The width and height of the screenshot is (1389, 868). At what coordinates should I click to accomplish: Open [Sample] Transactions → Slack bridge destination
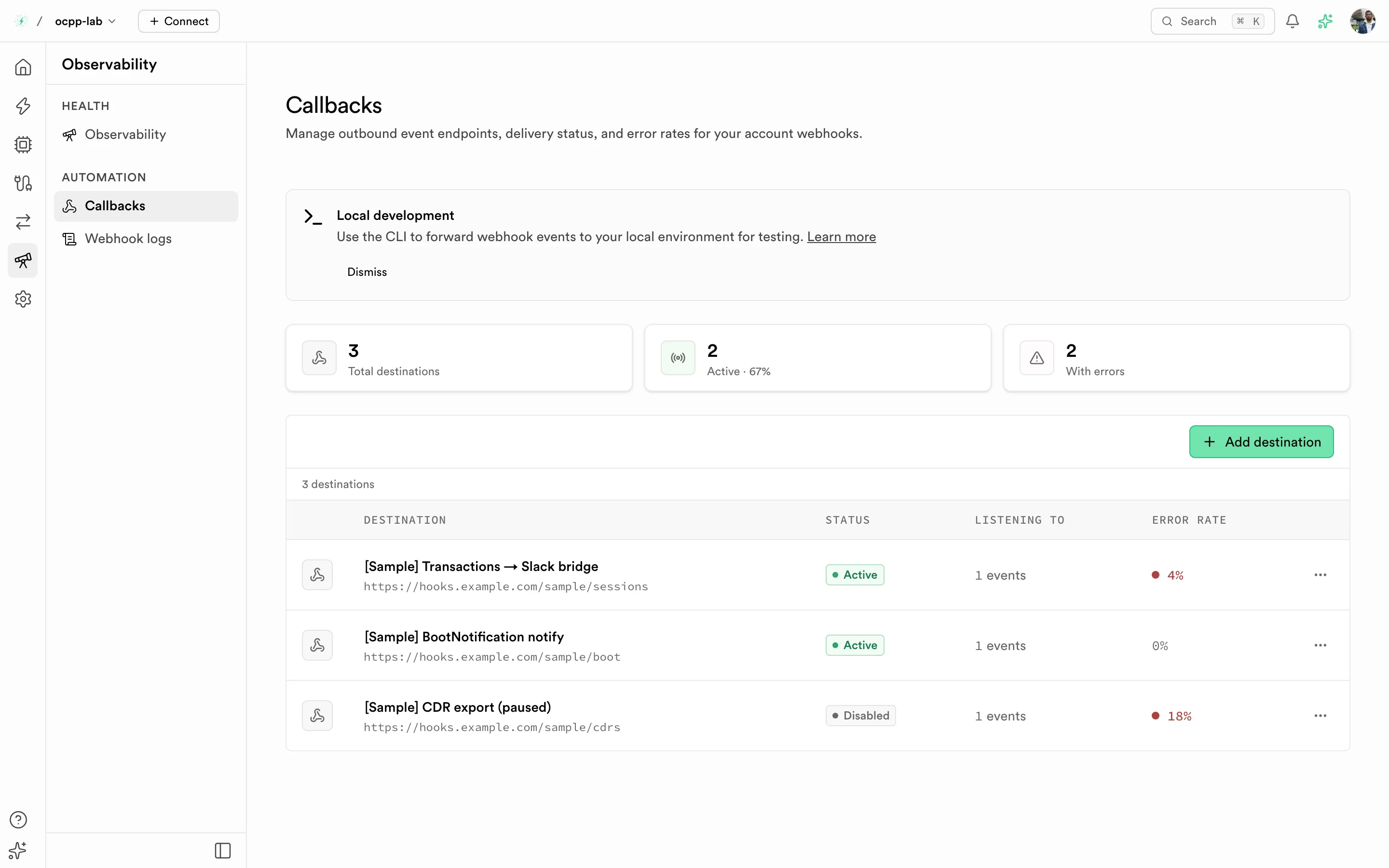click(481, 567)
